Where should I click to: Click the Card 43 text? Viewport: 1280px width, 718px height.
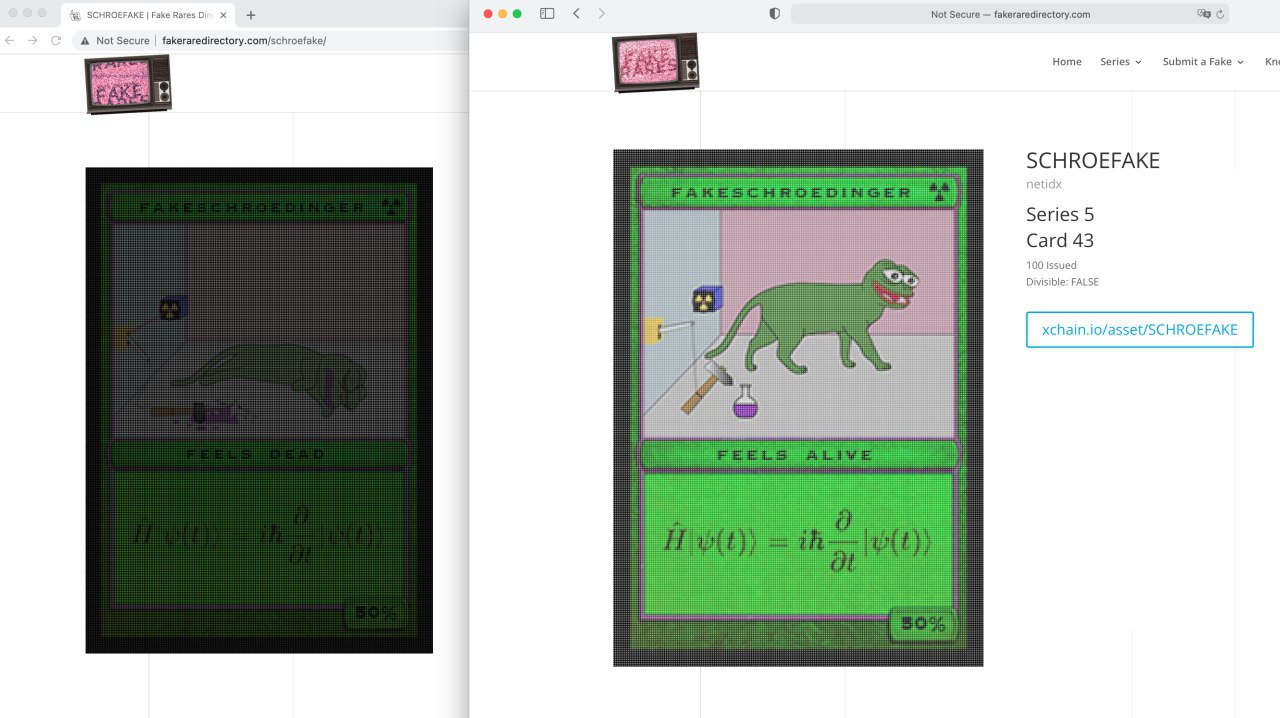[1060, 240]
